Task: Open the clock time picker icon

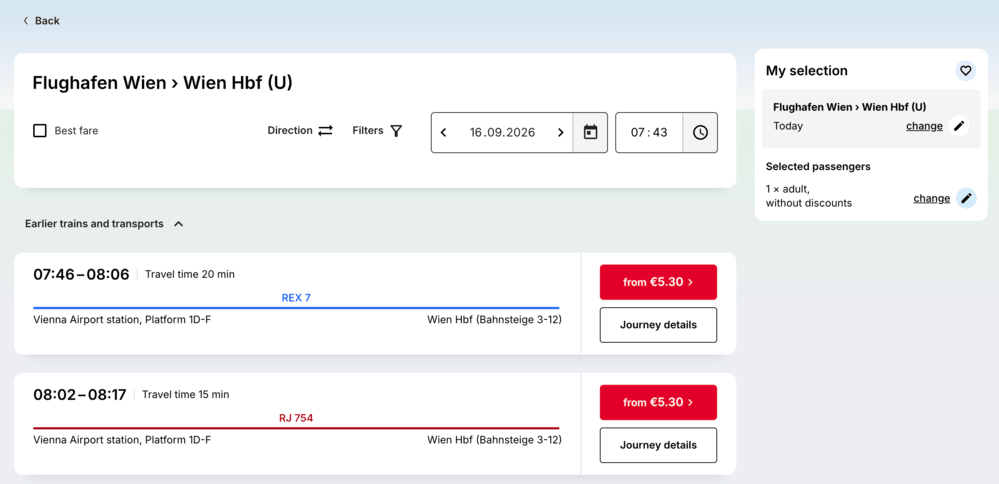Action: coord(700,132)
